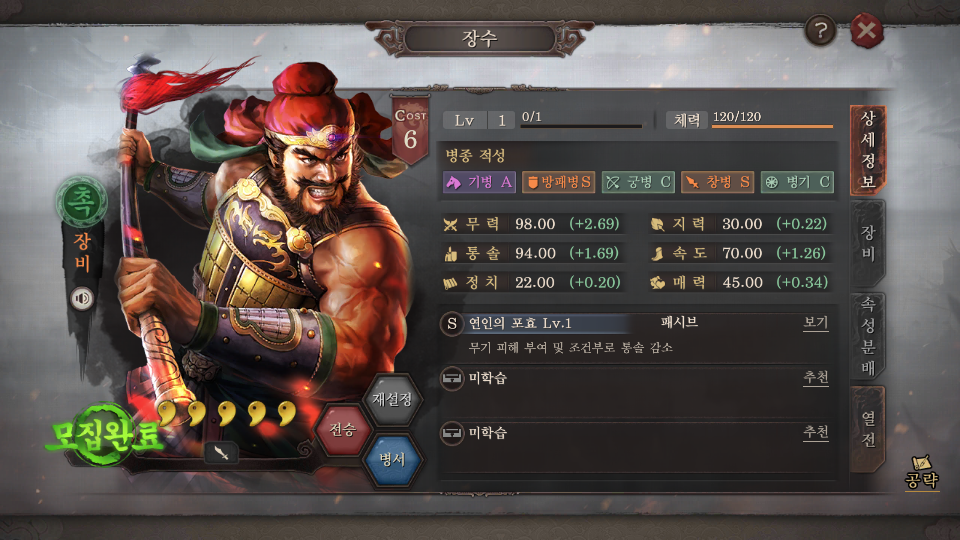Click the 재설정 hexagon button
Image resolution: width=960 pixels, height=540 pixels.
392,399
